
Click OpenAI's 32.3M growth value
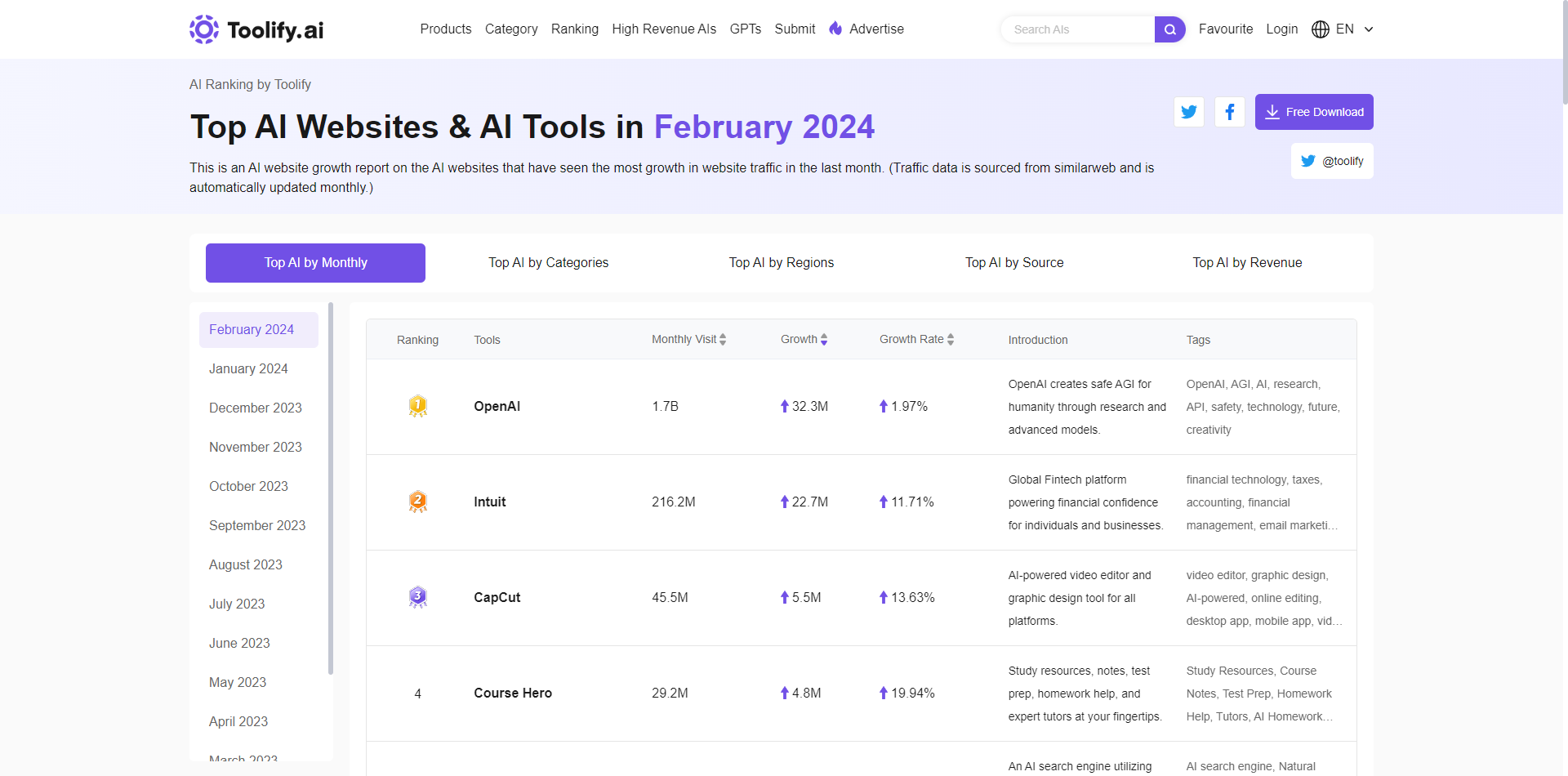click(x=809, y=406)
